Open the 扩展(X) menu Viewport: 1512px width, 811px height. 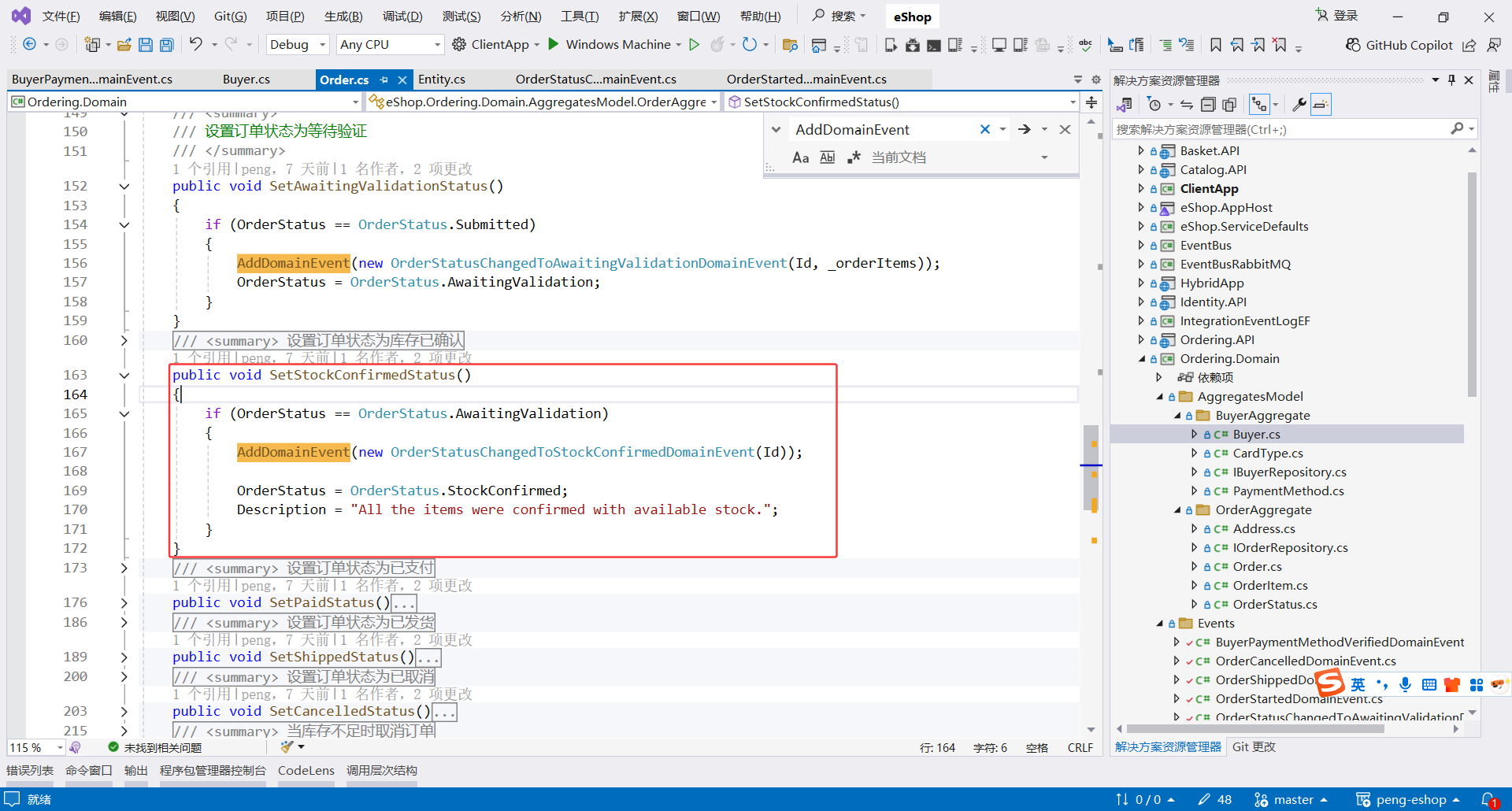(x=638, y=17)
